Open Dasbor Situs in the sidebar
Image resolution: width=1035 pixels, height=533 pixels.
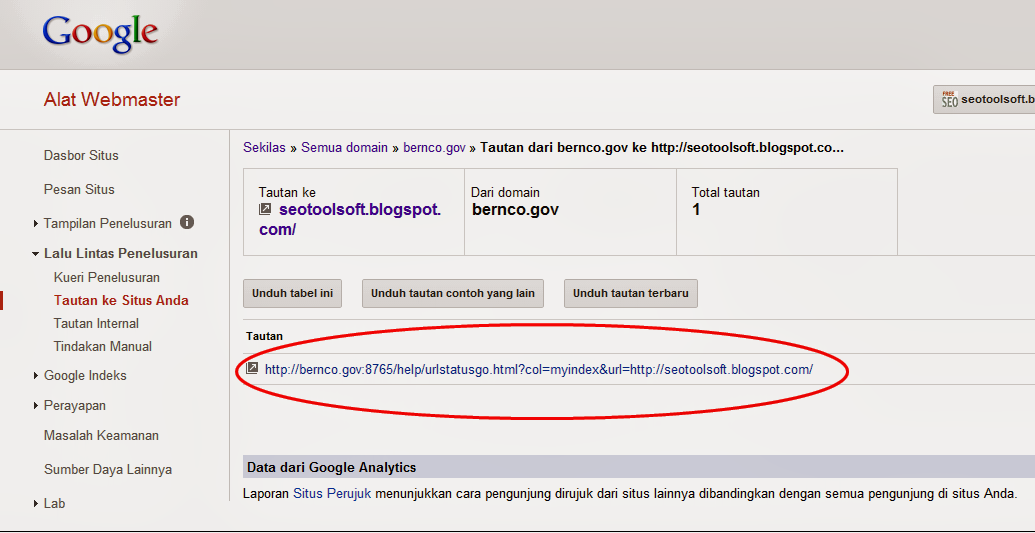(x=81, y=156)
